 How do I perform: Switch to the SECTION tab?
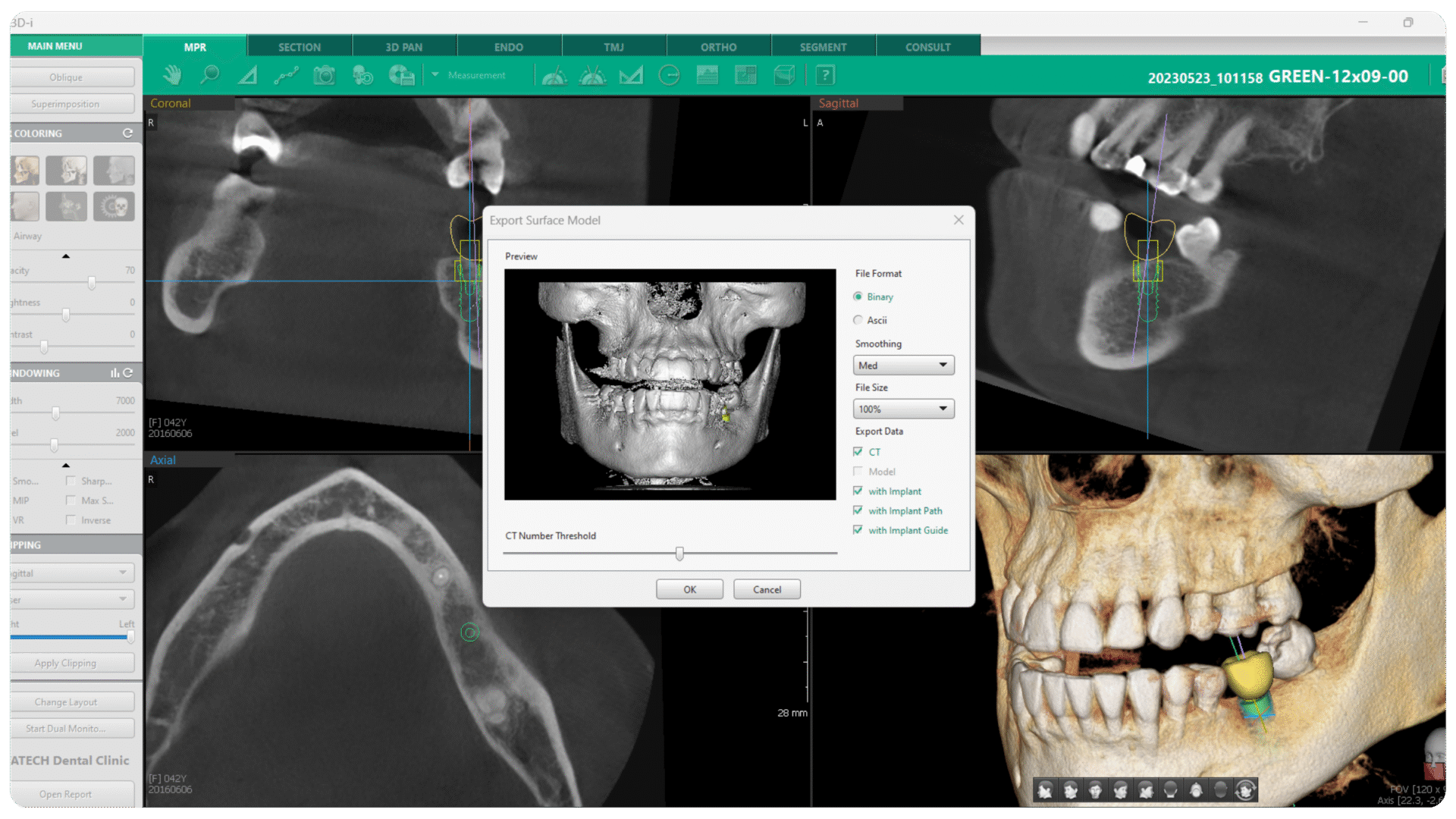click(x=300, y=47)
